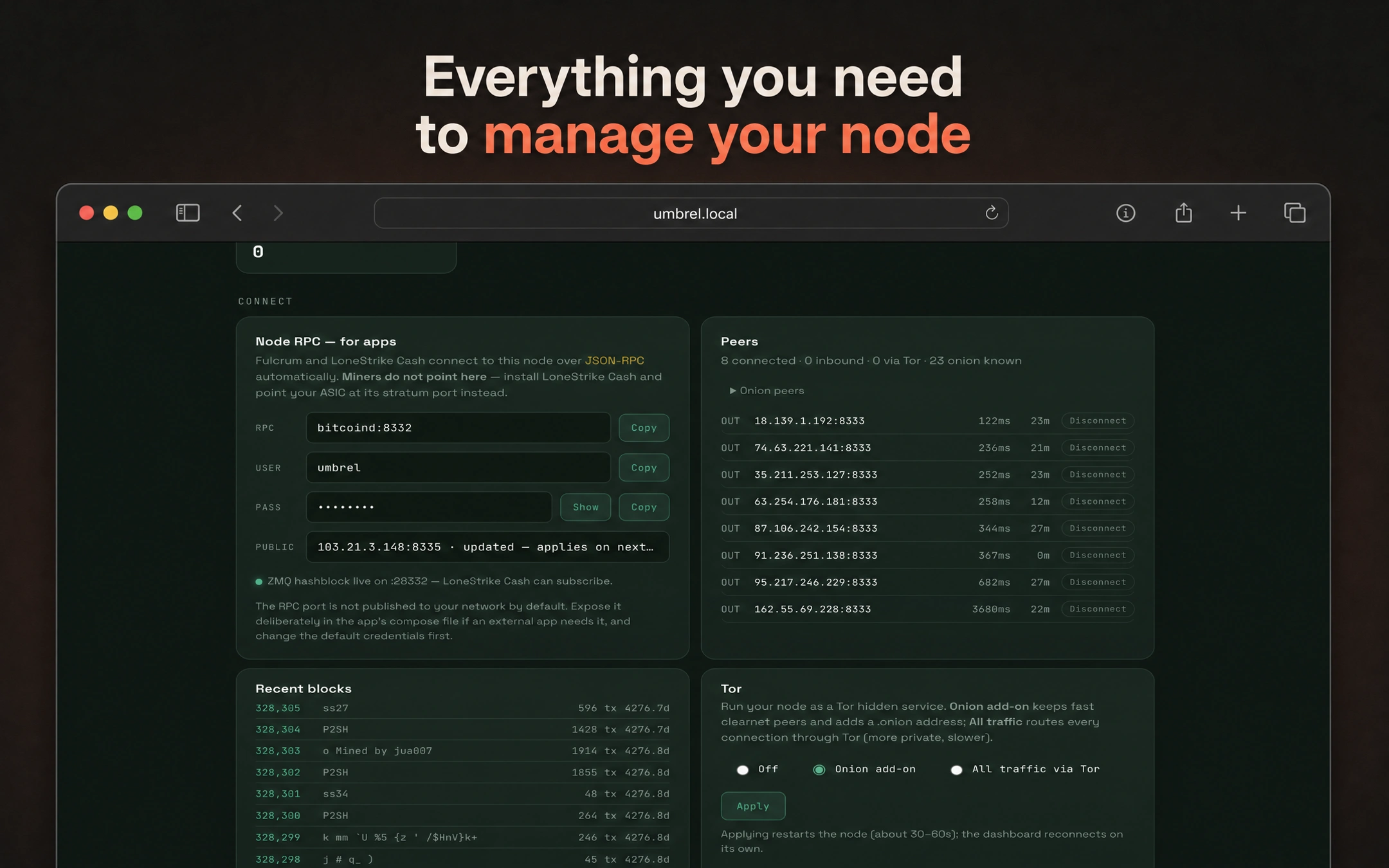Click the '1914 tx' count
The width and height of the screenshot is (1389, 868).
(594, 750)
